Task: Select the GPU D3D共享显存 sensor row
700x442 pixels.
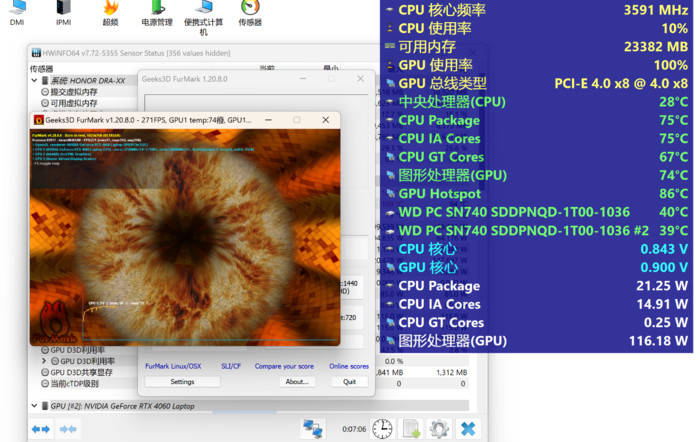Action: [77, 372]
